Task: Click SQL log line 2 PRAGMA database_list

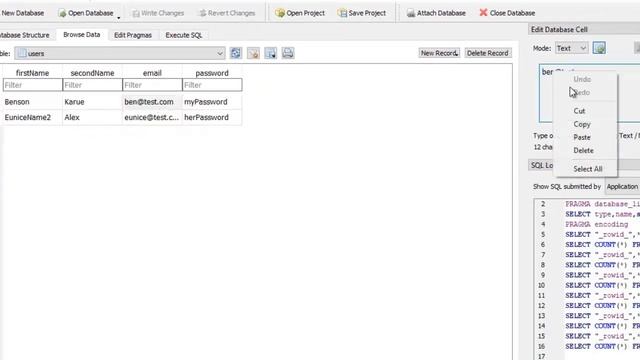Action: (x=602, y=204)
